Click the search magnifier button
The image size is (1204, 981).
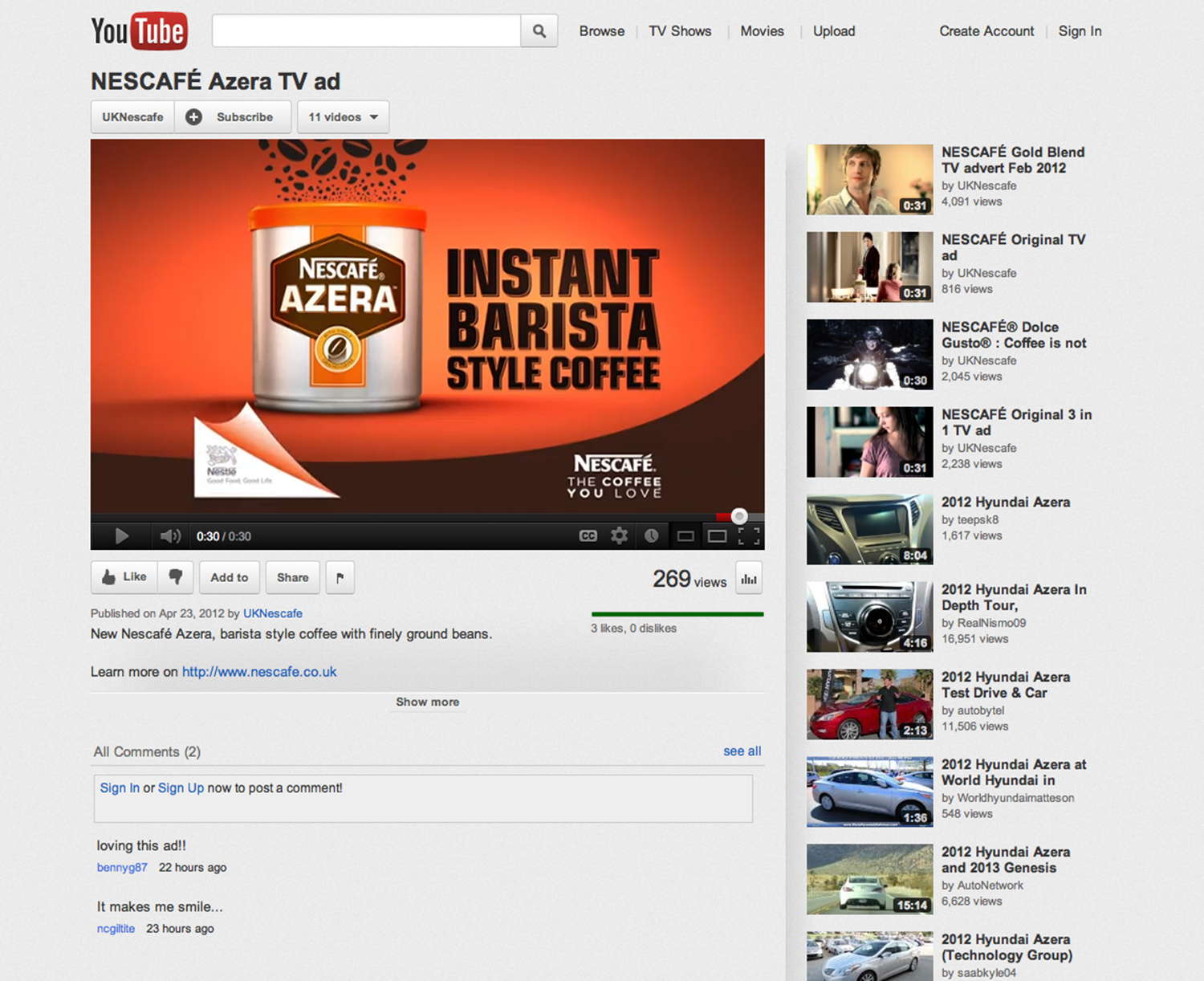pyautogui.click(x=539, y=31)
